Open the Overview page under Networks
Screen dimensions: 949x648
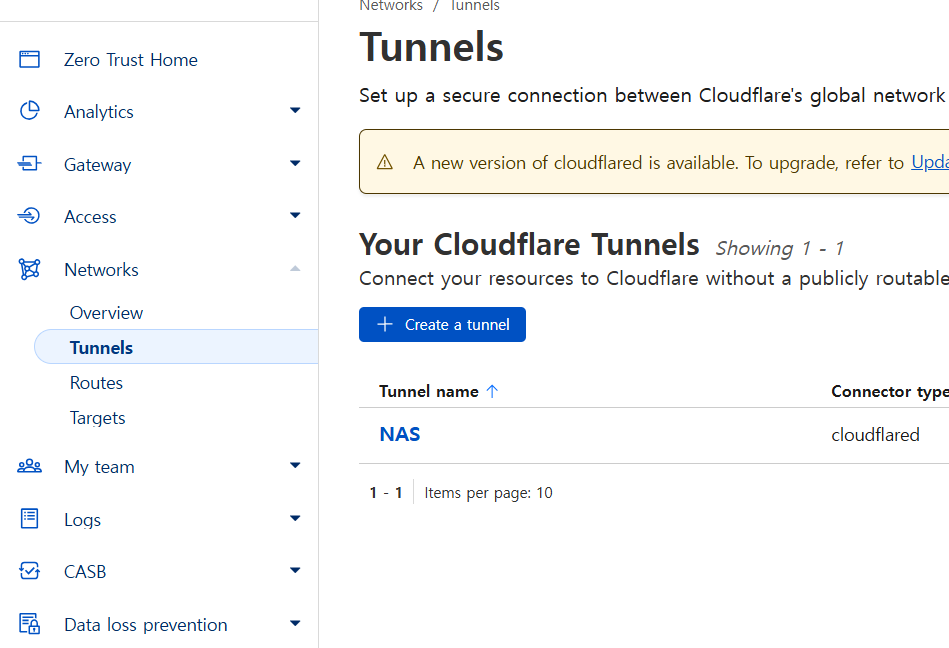coord(107,313)
